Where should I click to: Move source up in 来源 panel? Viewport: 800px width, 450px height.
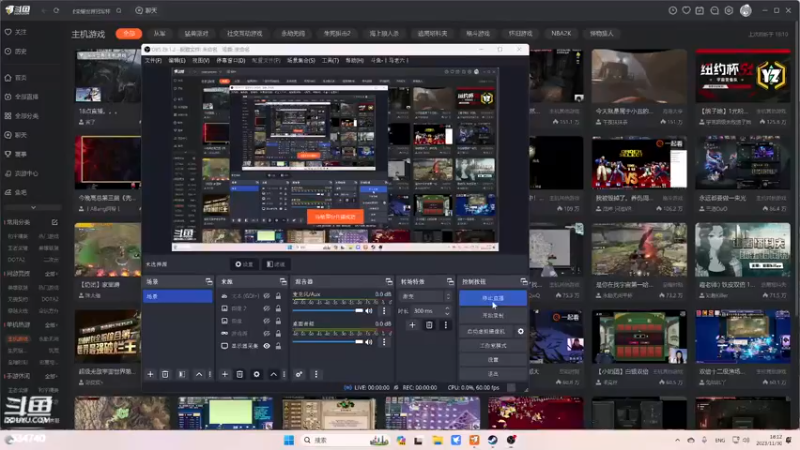coord(273,374)
